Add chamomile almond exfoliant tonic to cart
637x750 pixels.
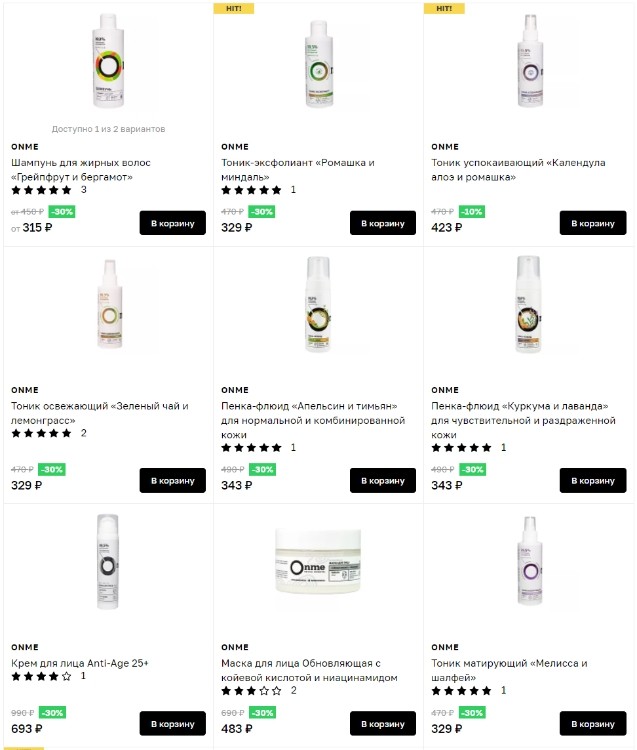tap(383, 223)
